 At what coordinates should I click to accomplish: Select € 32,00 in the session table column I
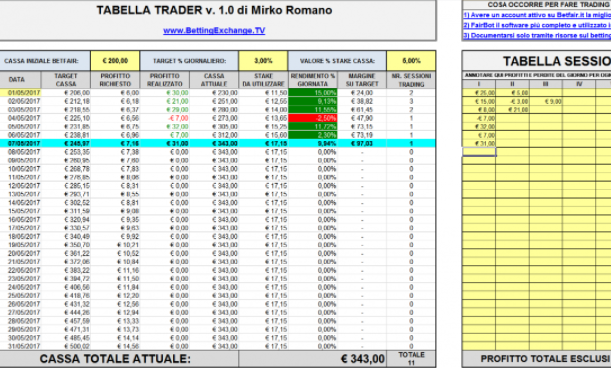coord(479,127)
